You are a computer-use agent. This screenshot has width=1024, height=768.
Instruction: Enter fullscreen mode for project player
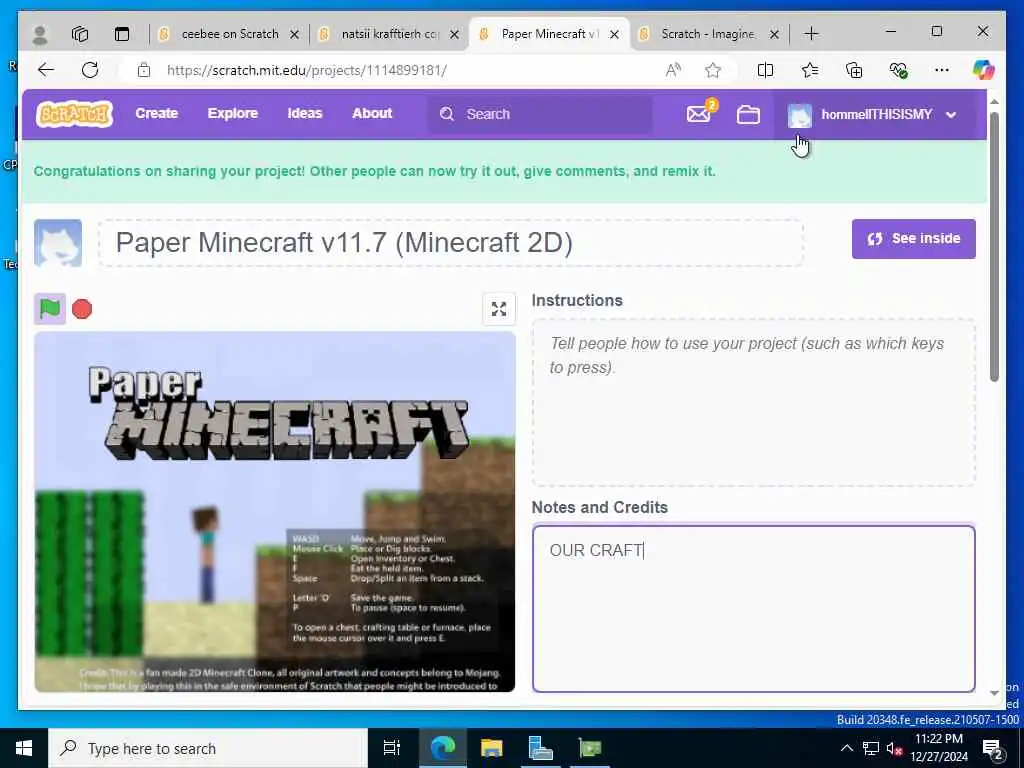(499, 309)
